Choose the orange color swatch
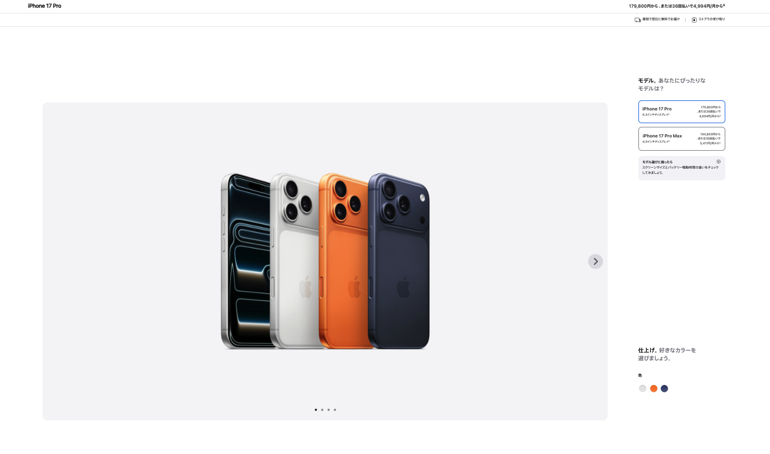This screenshot has height=454, width=770. click(654, 388)
